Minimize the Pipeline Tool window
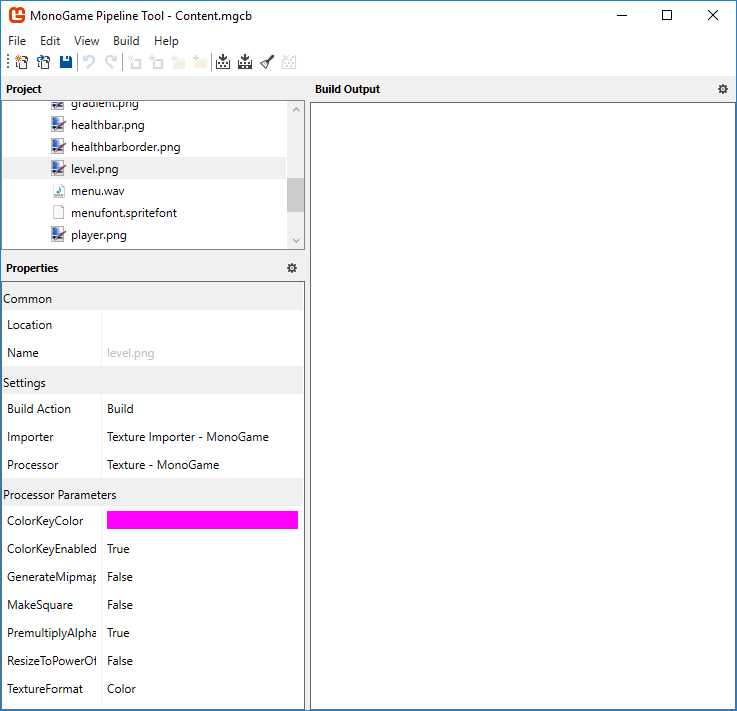 [x=622, y=15]
